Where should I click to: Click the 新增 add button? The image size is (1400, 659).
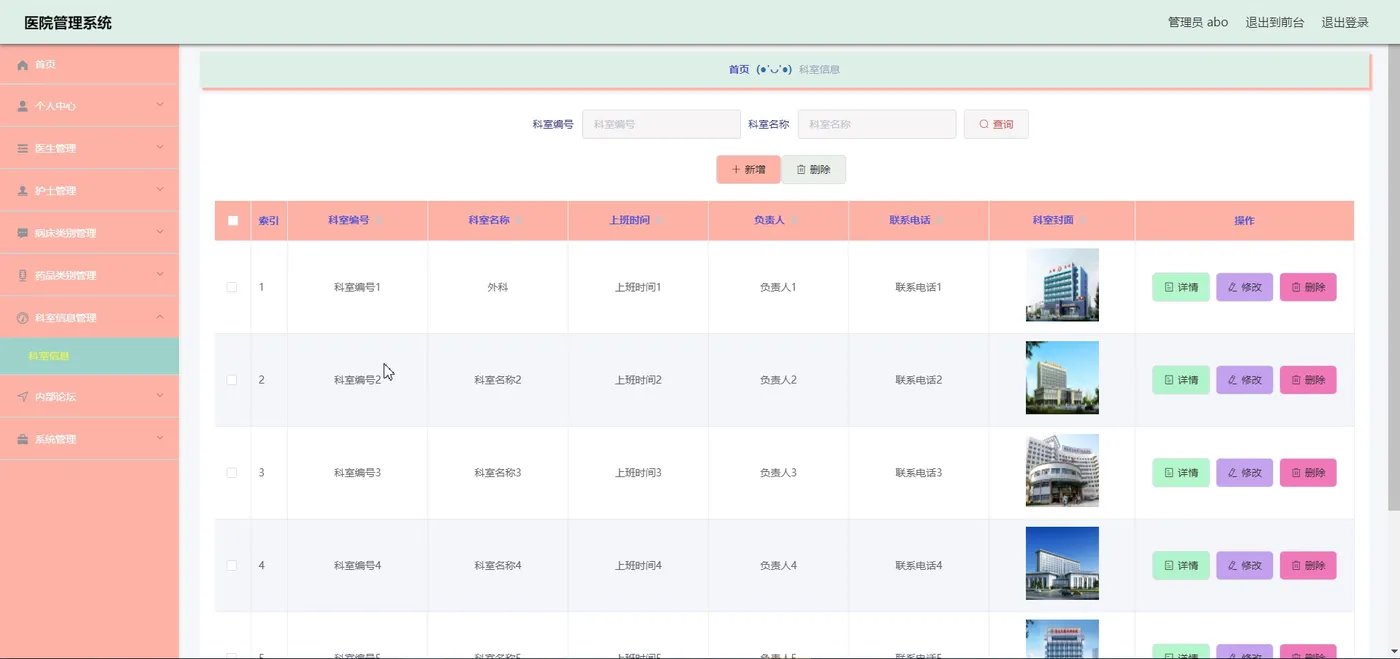tap(748, 170)
